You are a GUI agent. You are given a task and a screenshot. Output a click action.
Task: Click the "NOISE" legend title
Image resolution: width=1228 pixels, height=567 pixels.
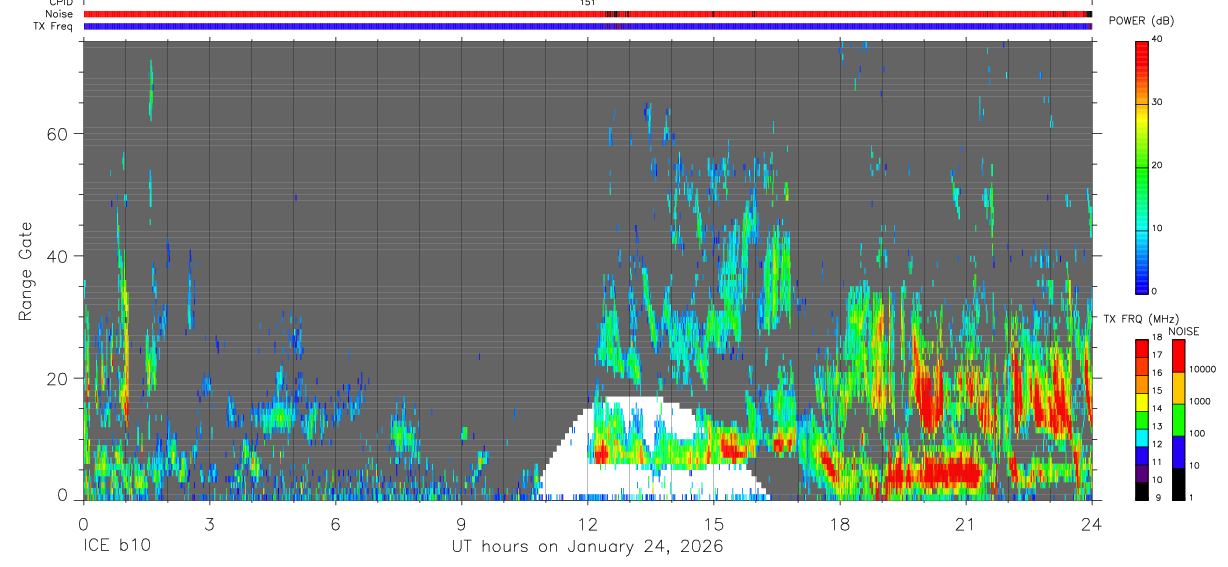[x=1183, y=331]
